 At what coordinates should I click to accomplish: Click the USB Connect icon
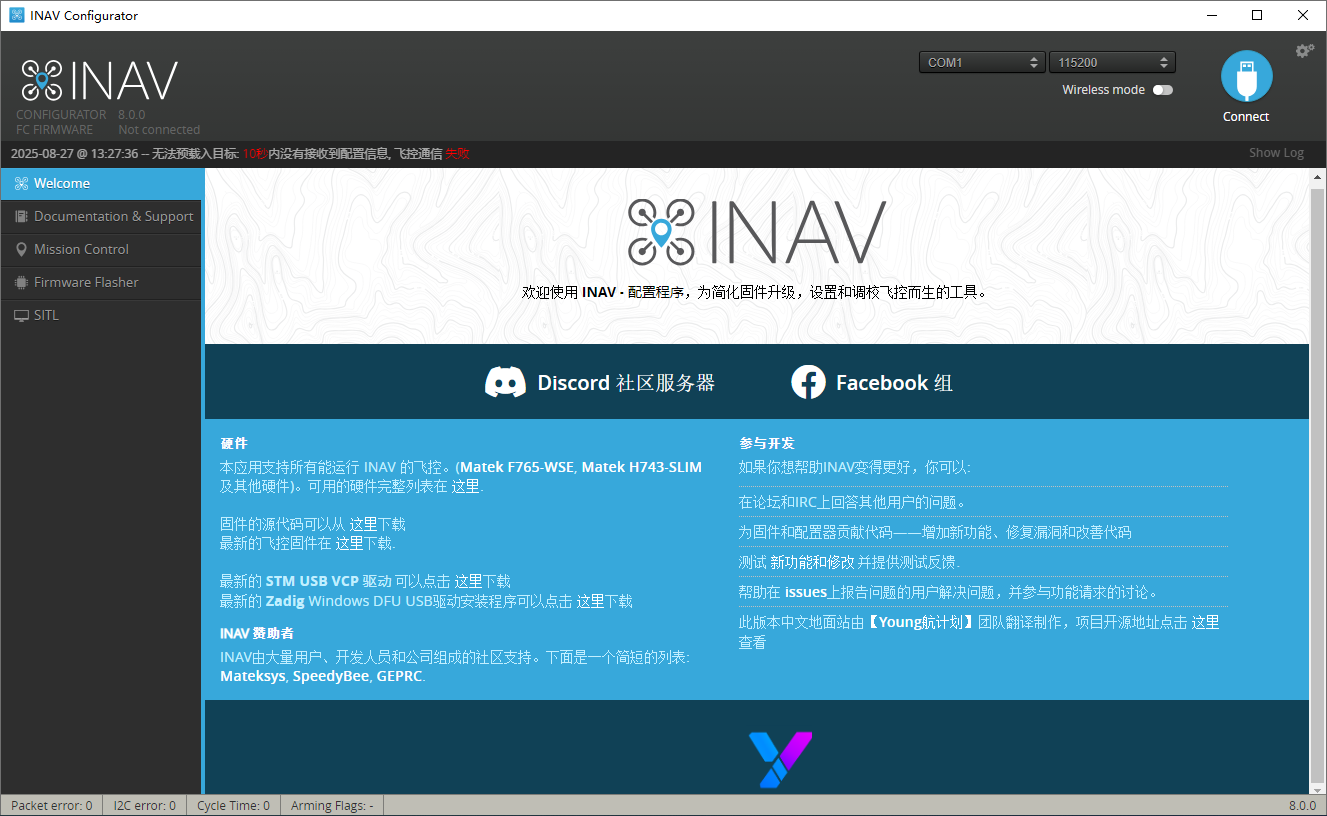tap(1246, 77)
